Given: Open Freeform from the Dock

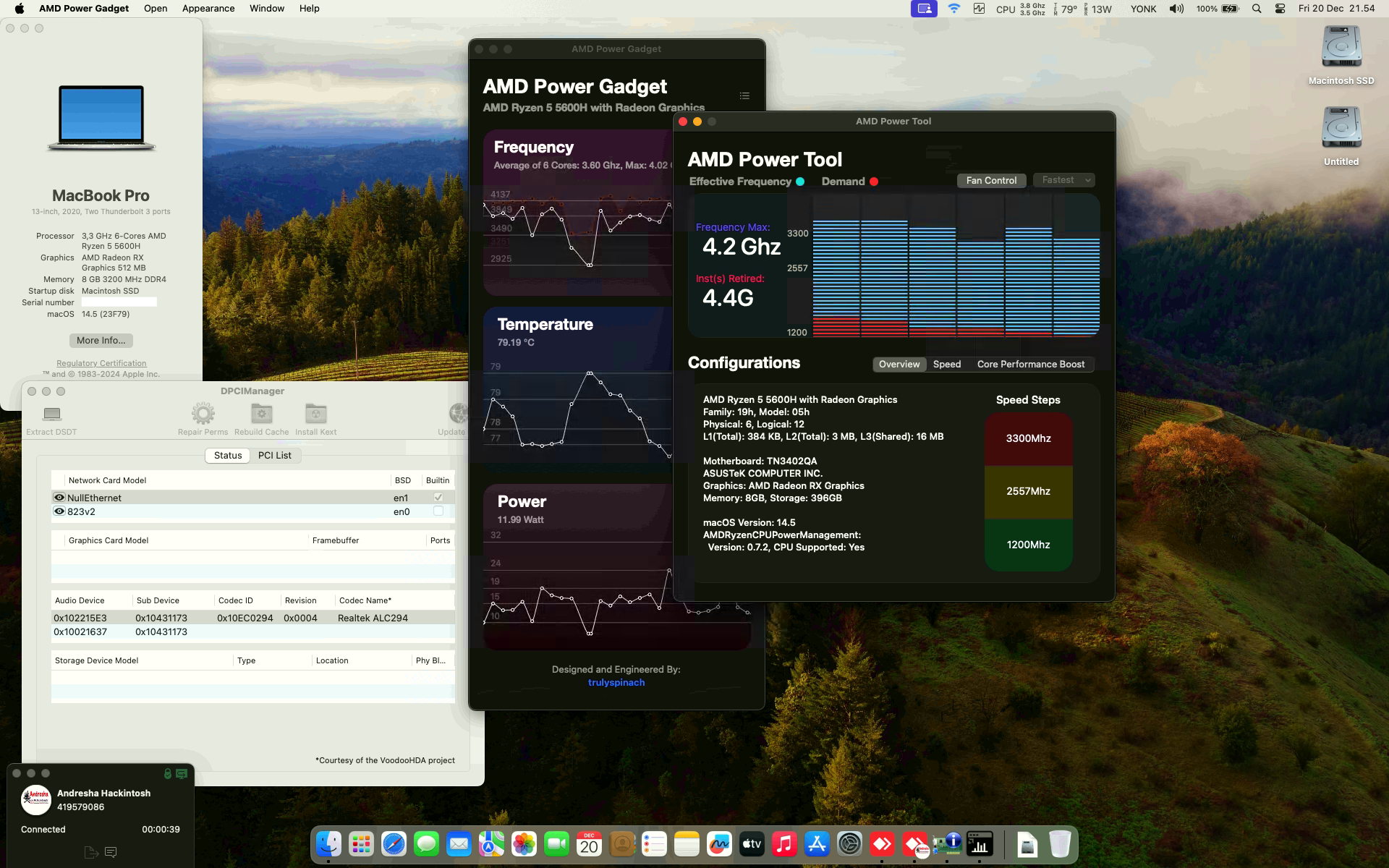Looking at the screenshot, I should (x=719, y=843).
